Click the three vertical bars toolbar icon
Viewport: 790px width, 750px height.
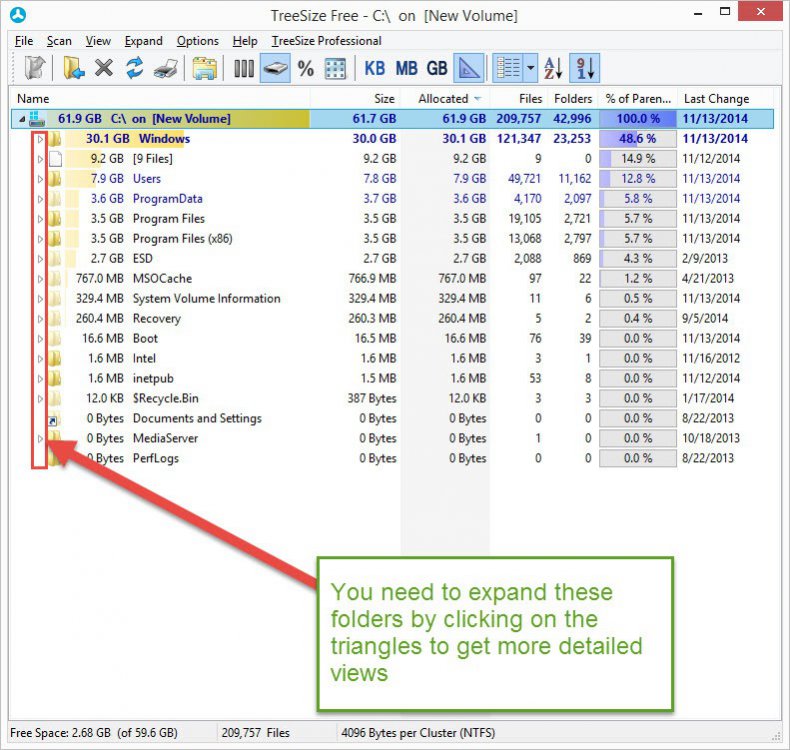(x=244, y=69)
